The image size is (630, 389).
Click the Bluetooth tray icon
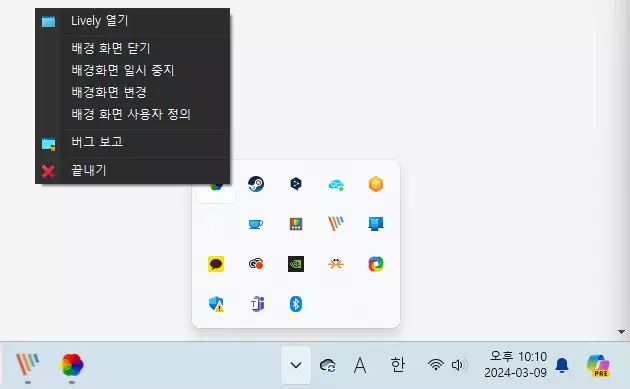pos(296,304)
